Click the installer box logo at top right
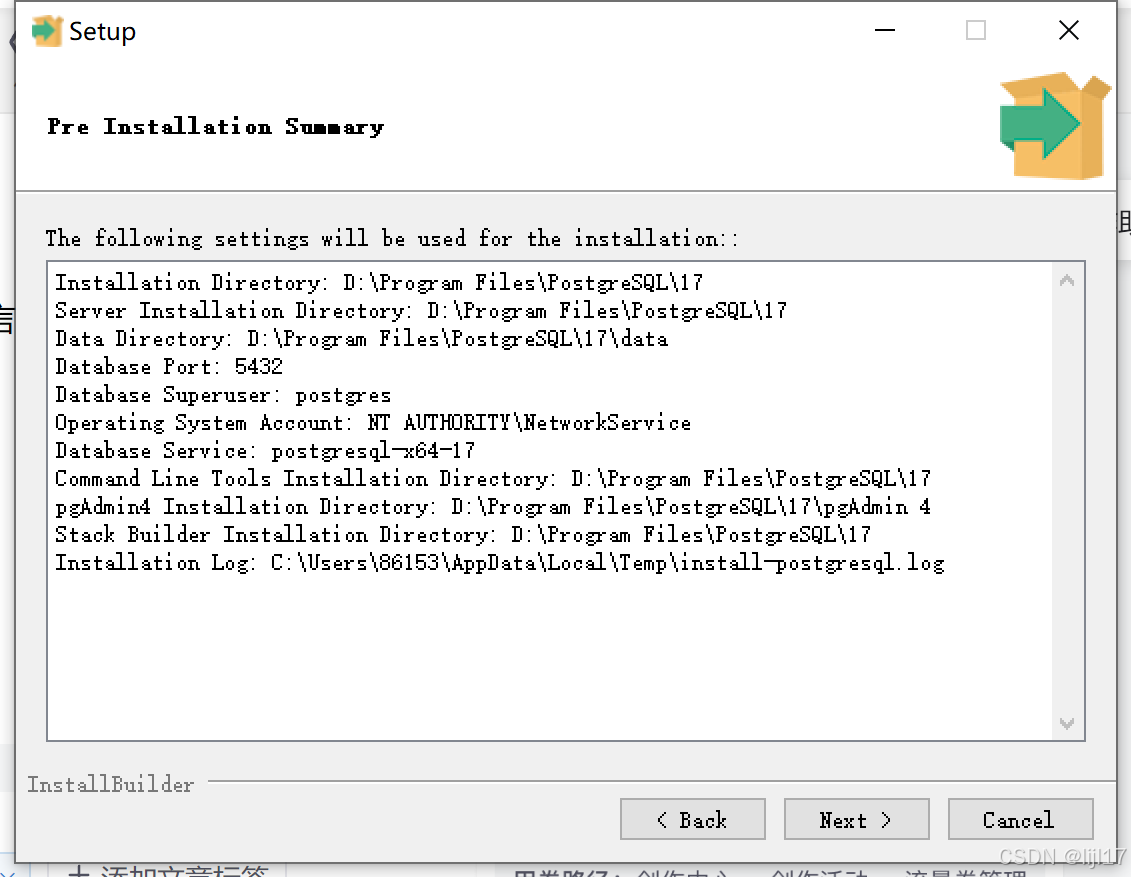 [1055, 125]
